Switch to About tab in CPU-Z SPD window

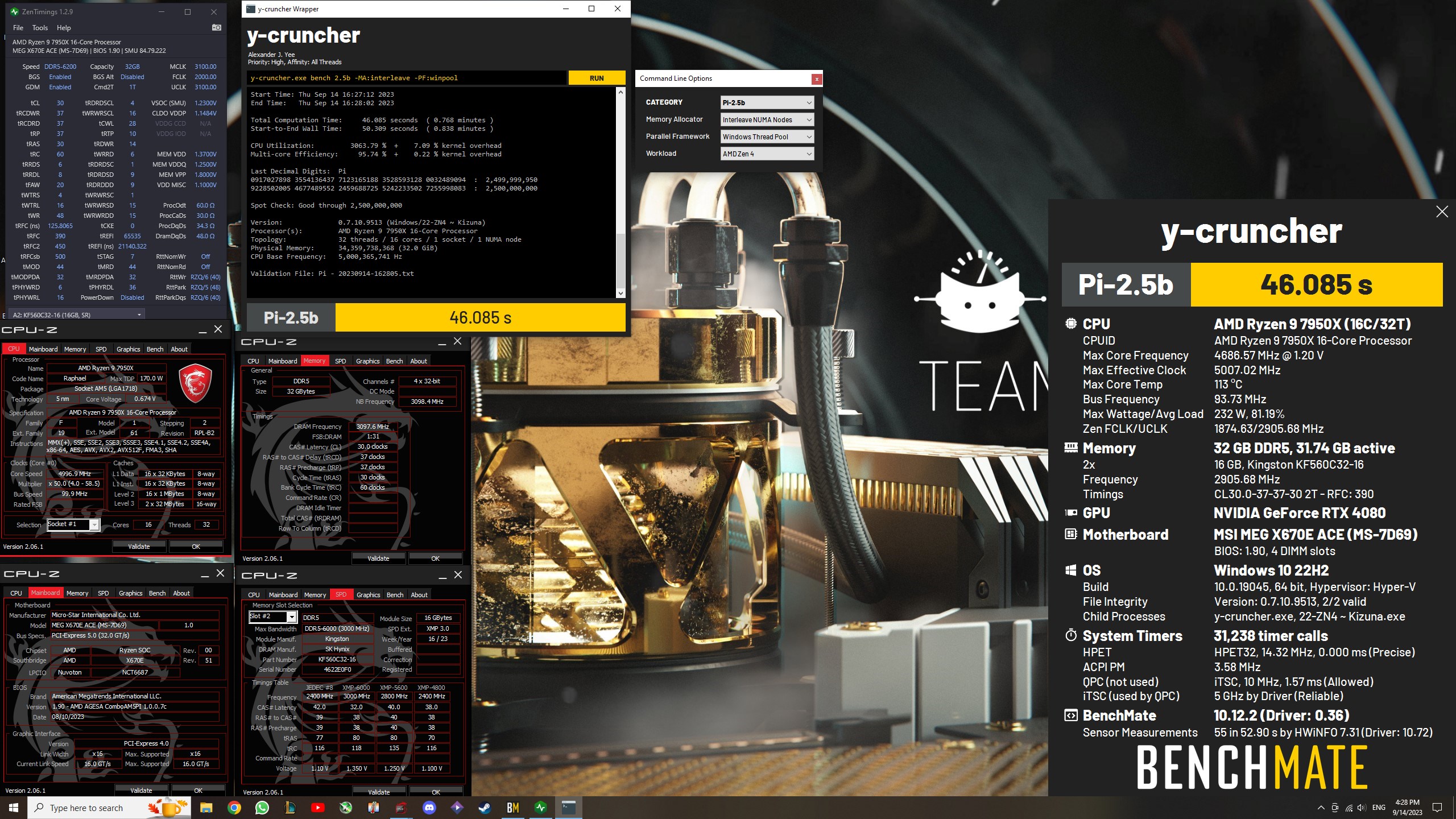tap(419, 595)
